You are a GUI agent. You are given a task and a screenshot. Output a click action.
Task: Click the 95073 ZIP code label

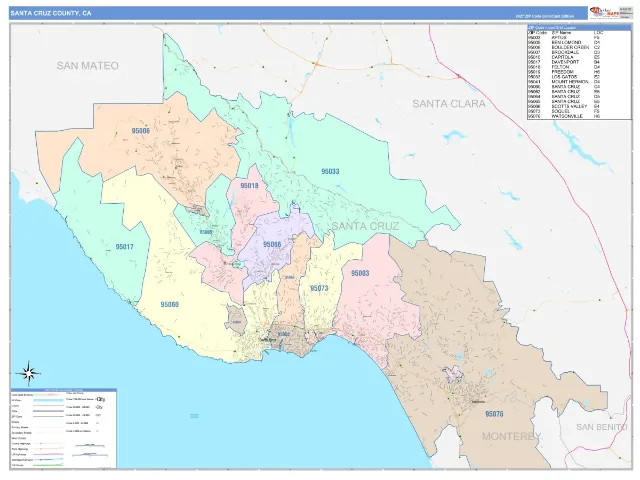[319, 288]
